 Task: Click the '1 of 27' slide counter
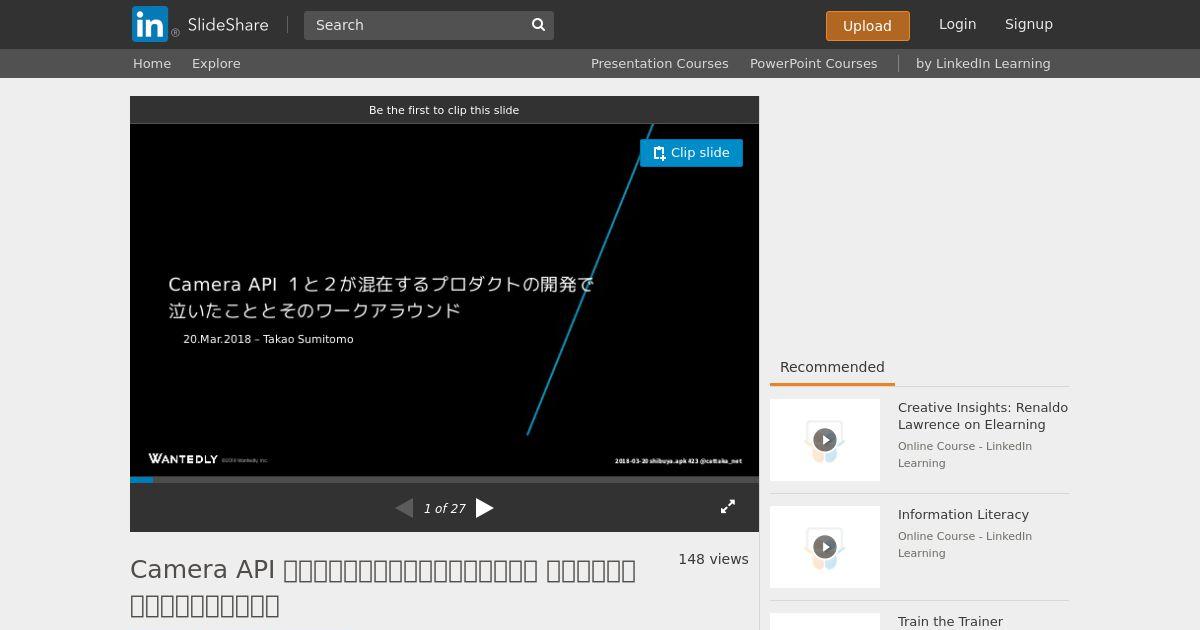(444, 509)
